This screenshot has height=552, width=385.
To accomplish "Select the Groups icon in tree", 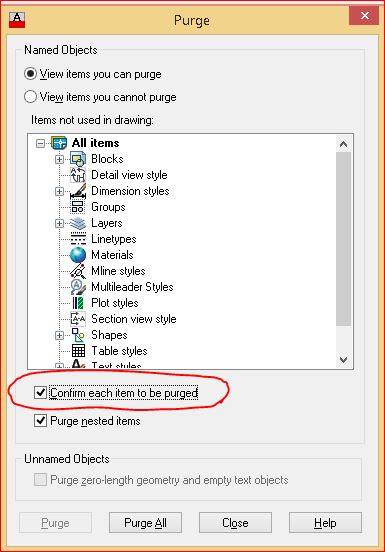I will [78, 207].
